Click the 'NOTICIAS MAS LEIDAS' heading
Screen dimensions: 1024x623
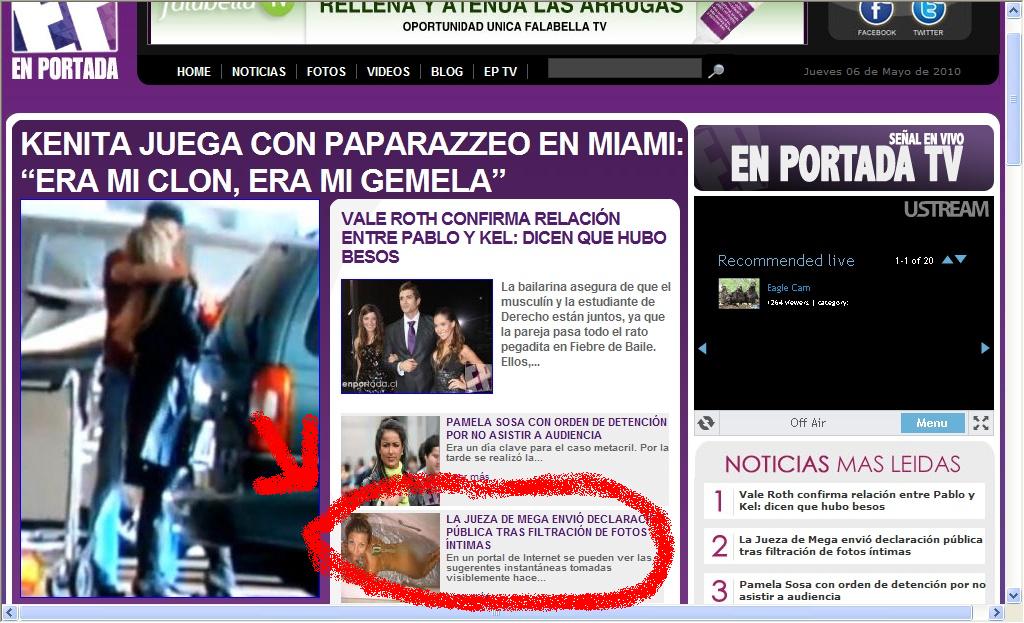point(842,464)
